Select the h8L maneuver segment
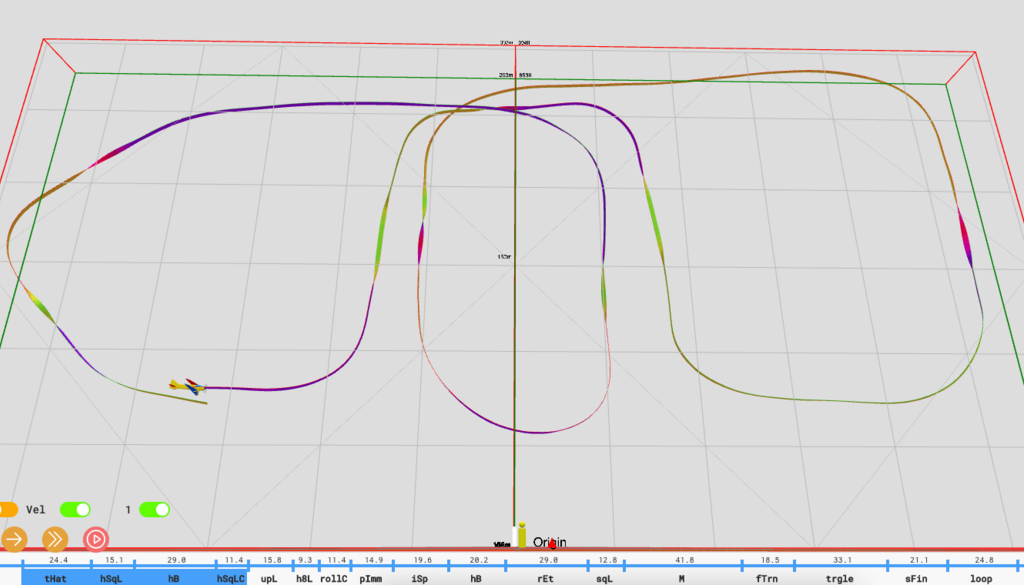 point(304,578)
